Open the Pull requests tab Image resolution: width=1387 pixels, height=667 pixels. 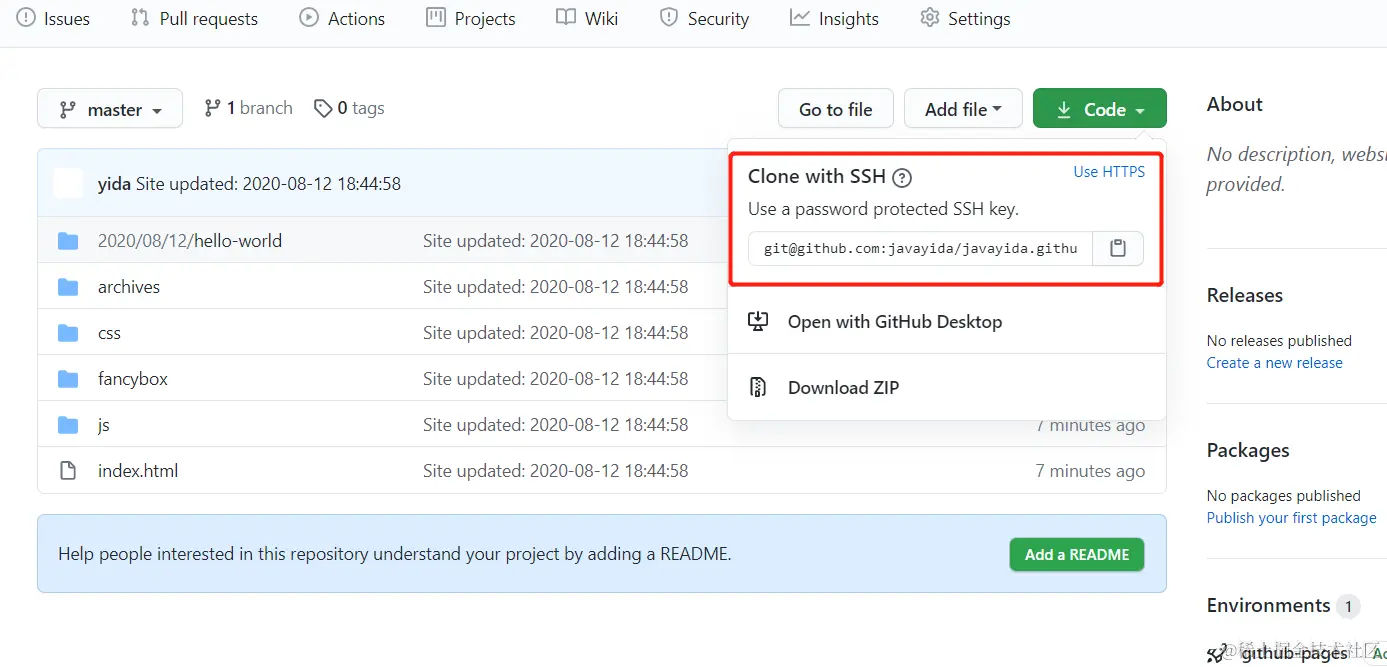(194, 18)
